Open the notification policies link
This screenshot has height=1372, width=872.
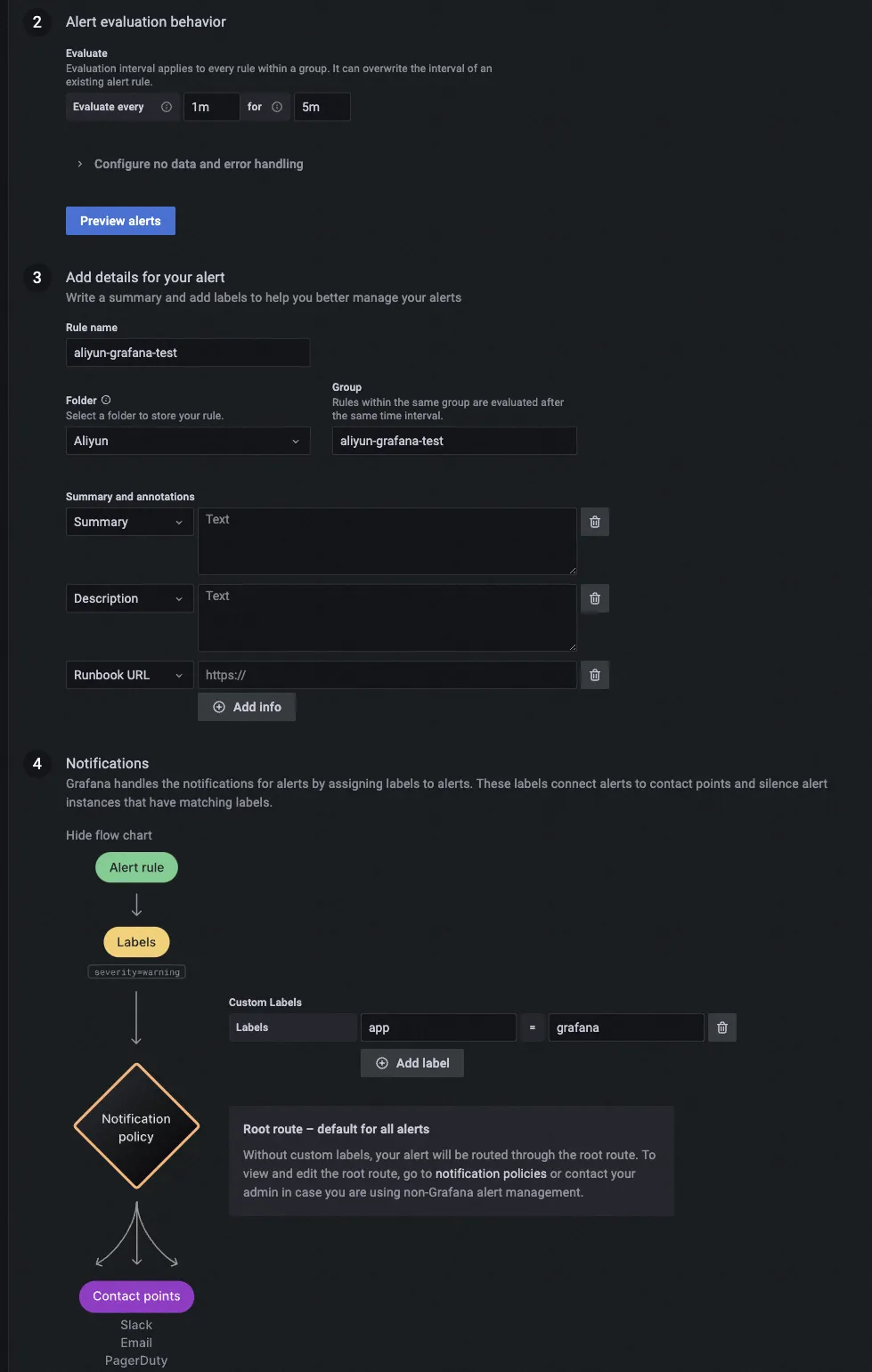point(491,1173)
